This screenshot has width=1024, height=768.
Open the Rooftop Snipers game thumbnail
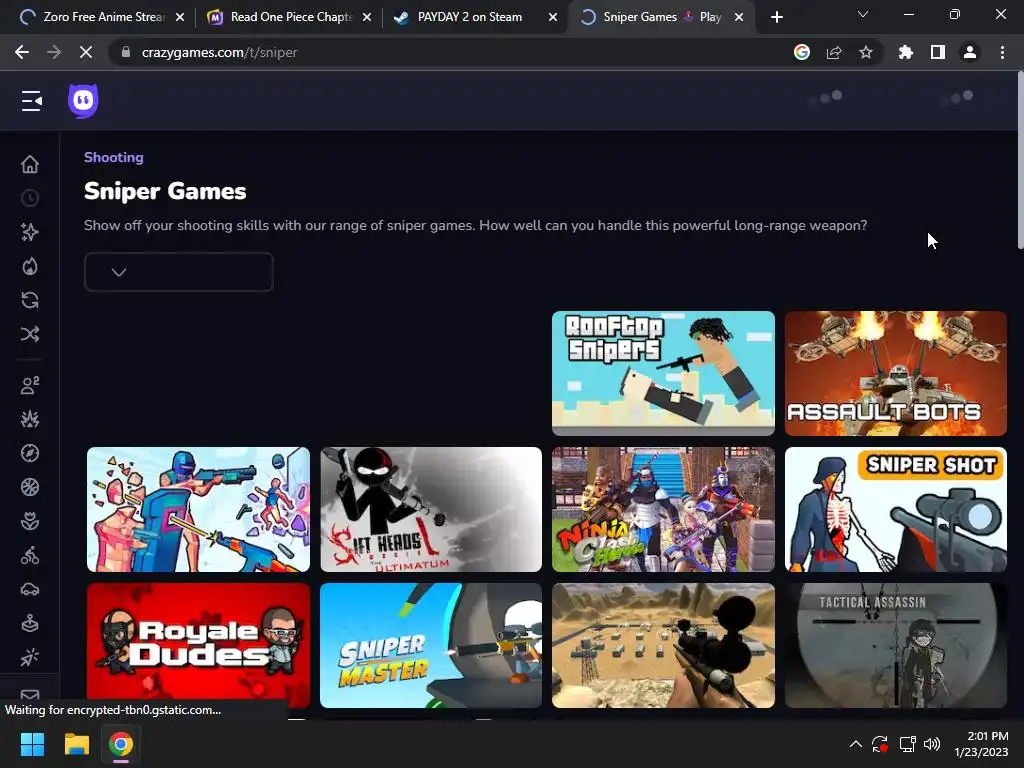pos(663,373)
